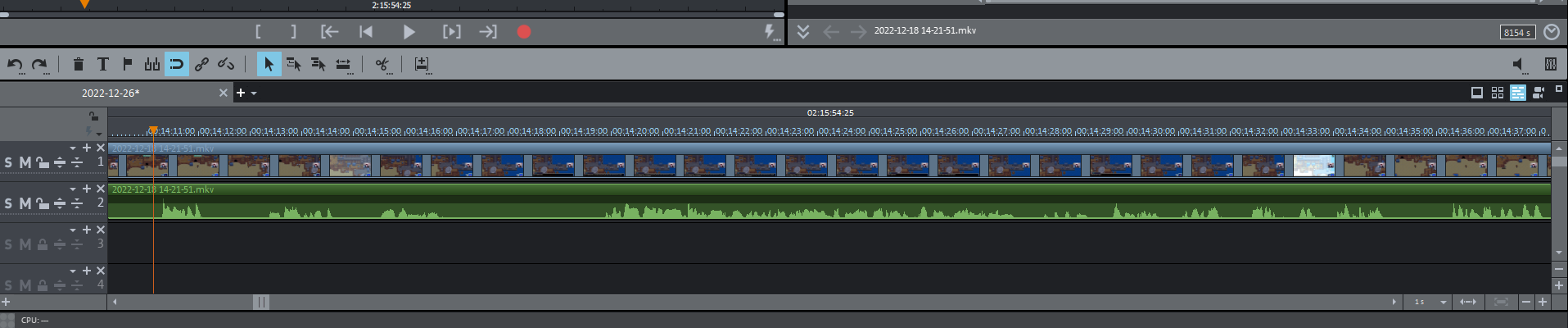The height and width of the screenshot is (328, 1568).
Task: Toggle the magnet snapping button
Action: click(177, 64)
